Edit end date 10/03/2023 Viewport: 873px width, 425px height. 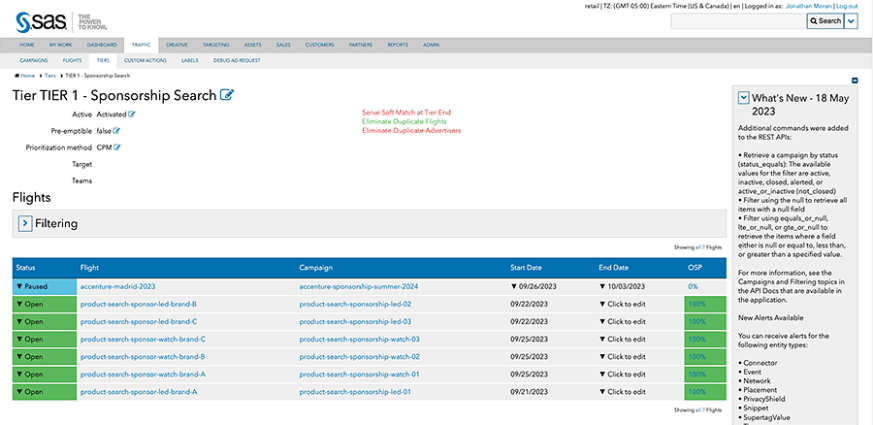(622, 287)
